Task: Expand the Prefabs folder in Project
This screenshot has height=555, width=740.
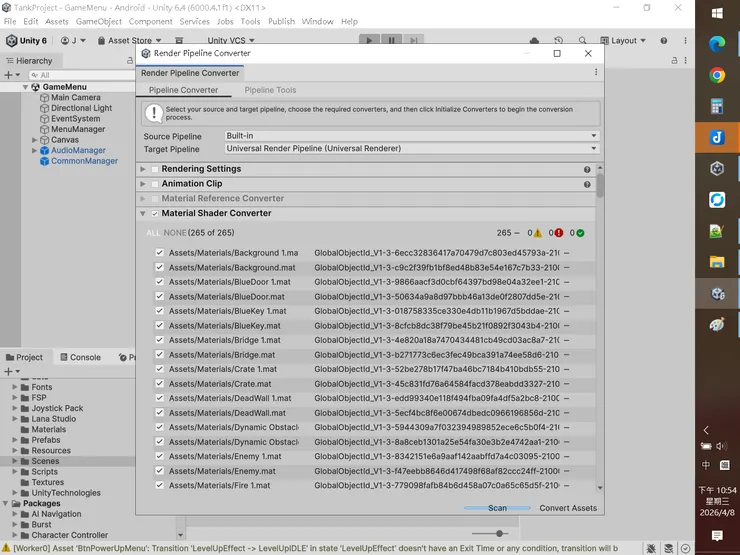Action: pyautogui.click(x=15, y=440)
